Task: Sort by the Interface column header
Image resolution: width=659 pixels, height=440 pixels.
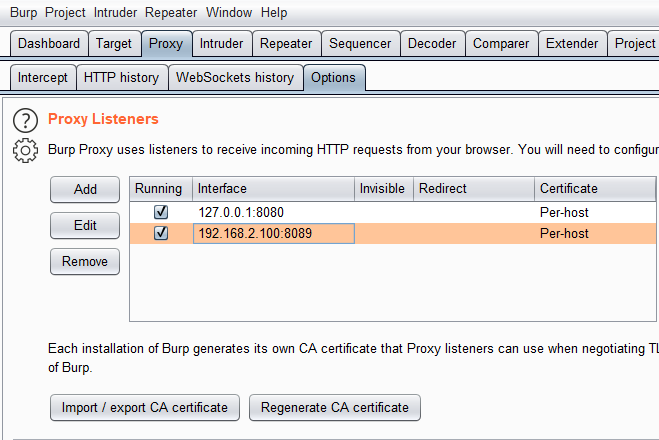Action: click(273, 189)
